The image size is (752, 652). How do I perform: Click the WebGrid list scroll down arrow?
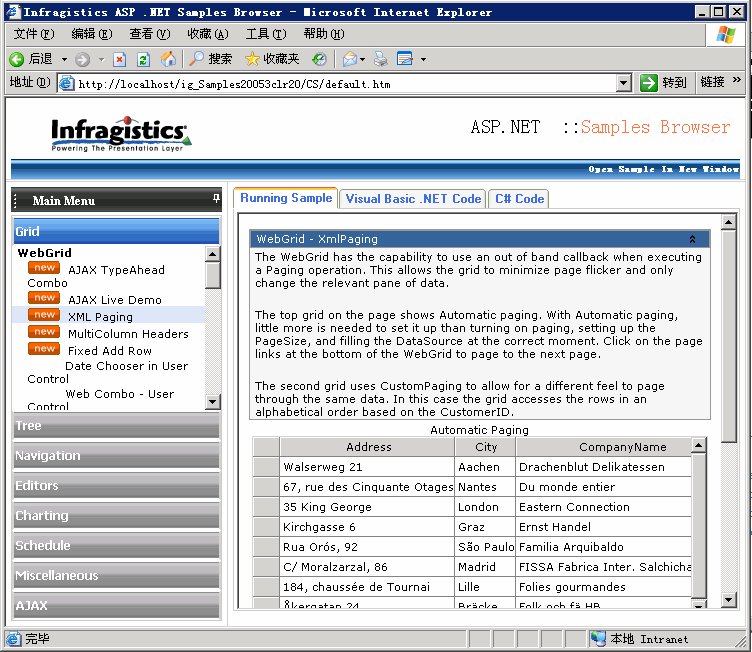[212, 402]
